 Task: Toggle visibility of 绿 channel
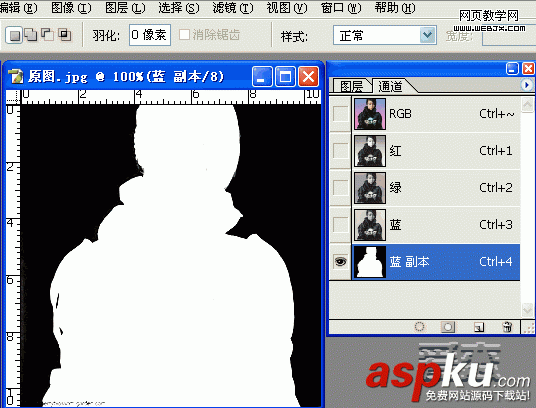tap(340, 187)
